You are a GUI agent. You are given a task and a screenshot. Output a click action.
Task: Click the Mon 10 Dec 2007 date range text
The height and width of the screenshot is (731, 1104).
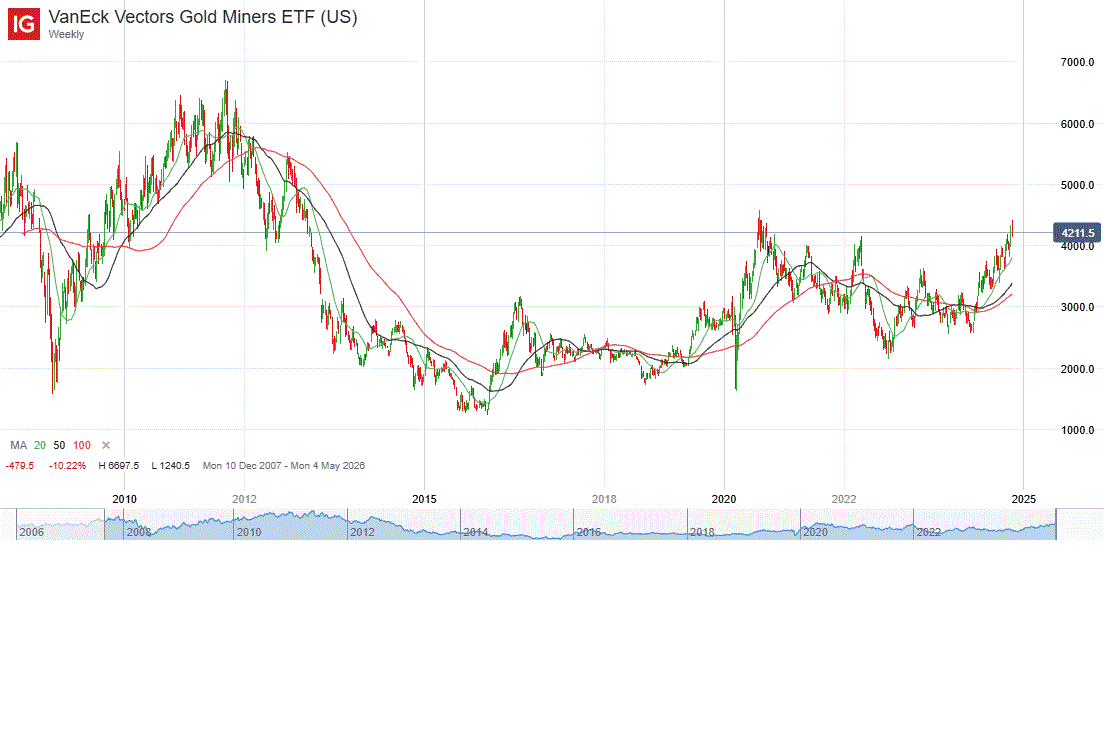coord(284,466)
